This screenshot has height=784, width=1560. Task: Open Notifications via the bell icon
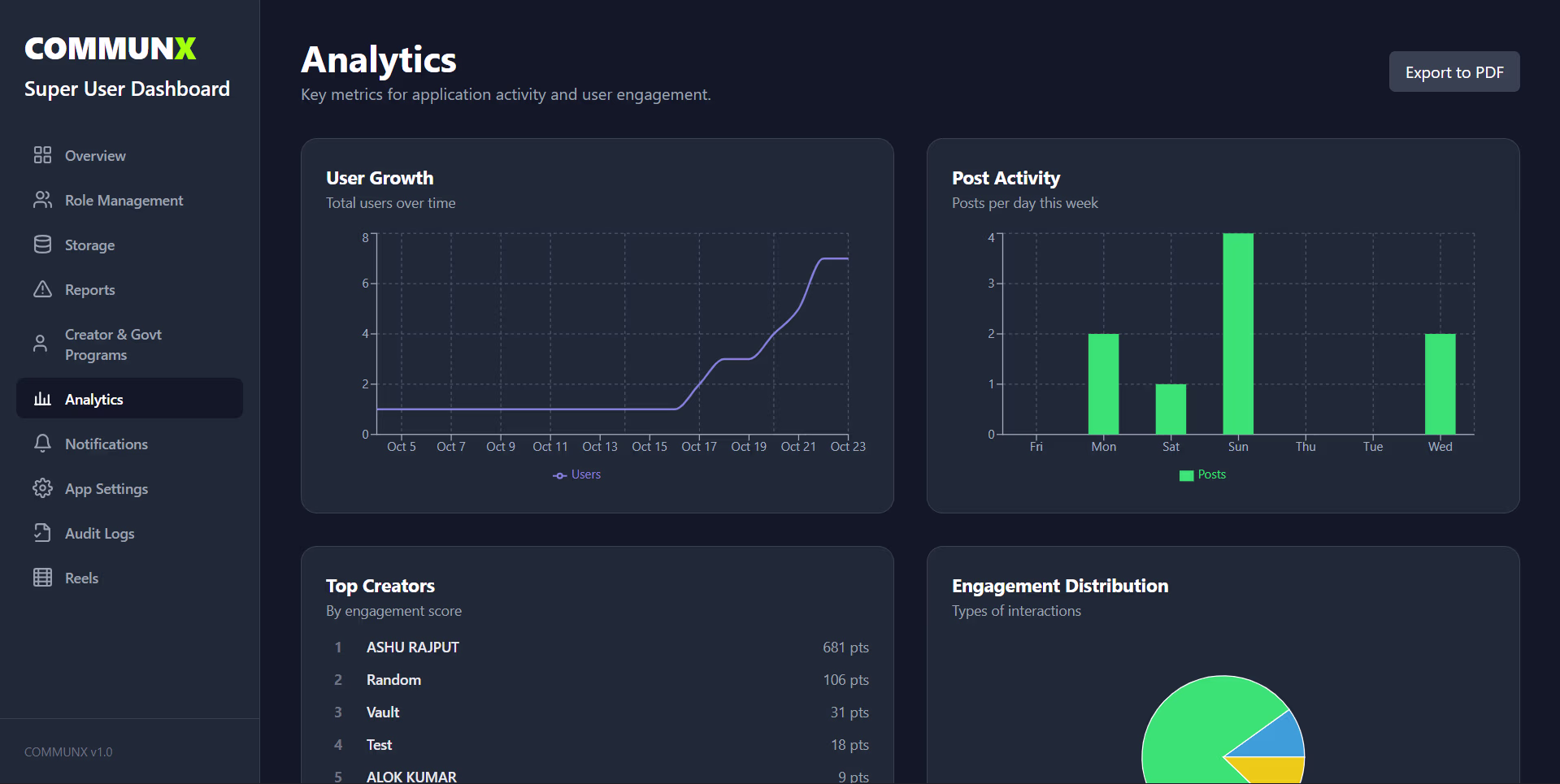pos(43,444)
